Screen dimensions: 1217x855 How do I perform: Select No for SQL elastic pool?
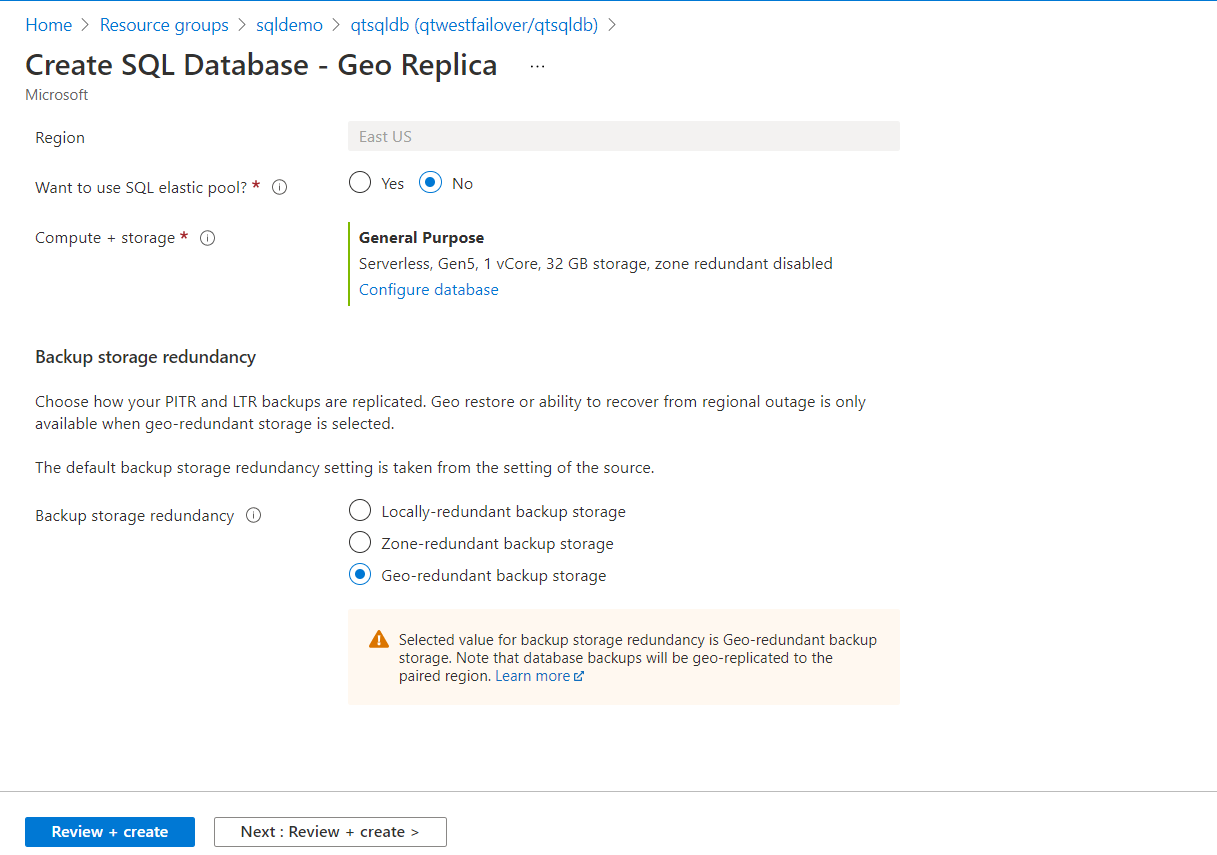430,183
